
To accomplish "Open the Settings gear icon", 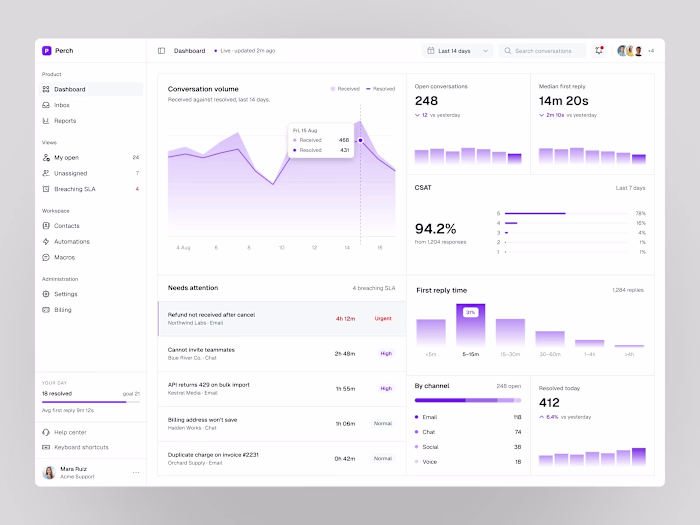I will (x=46, y=294).
